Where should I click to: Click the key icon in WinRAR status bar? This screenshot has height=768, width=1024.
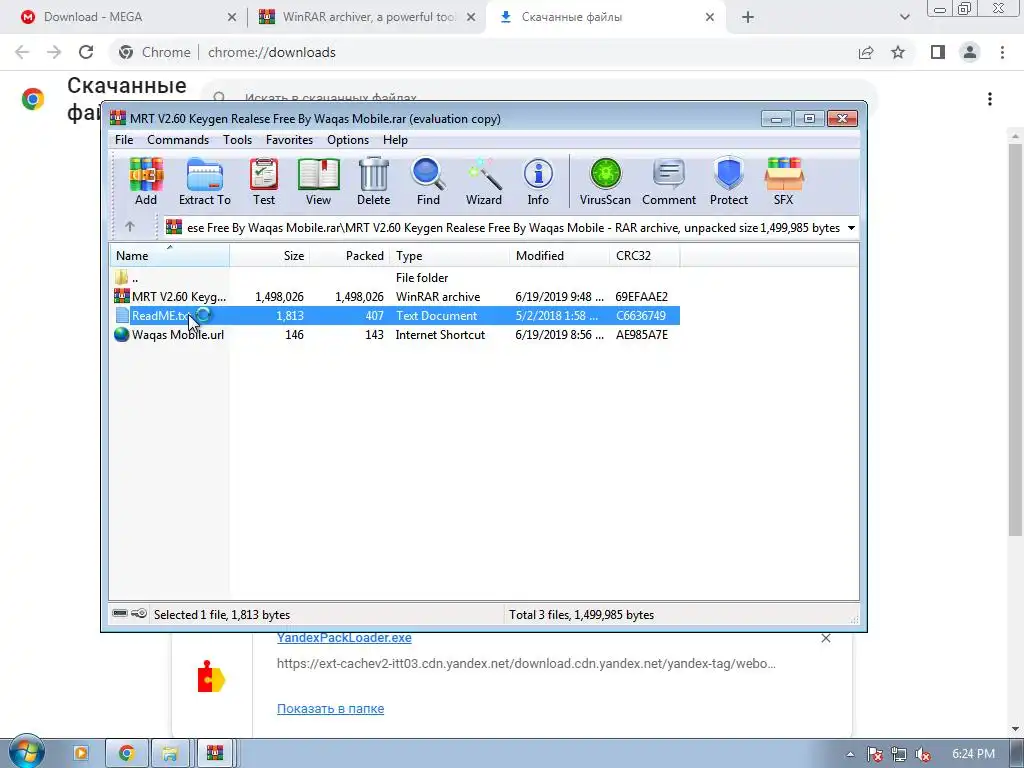pos(138,613)
